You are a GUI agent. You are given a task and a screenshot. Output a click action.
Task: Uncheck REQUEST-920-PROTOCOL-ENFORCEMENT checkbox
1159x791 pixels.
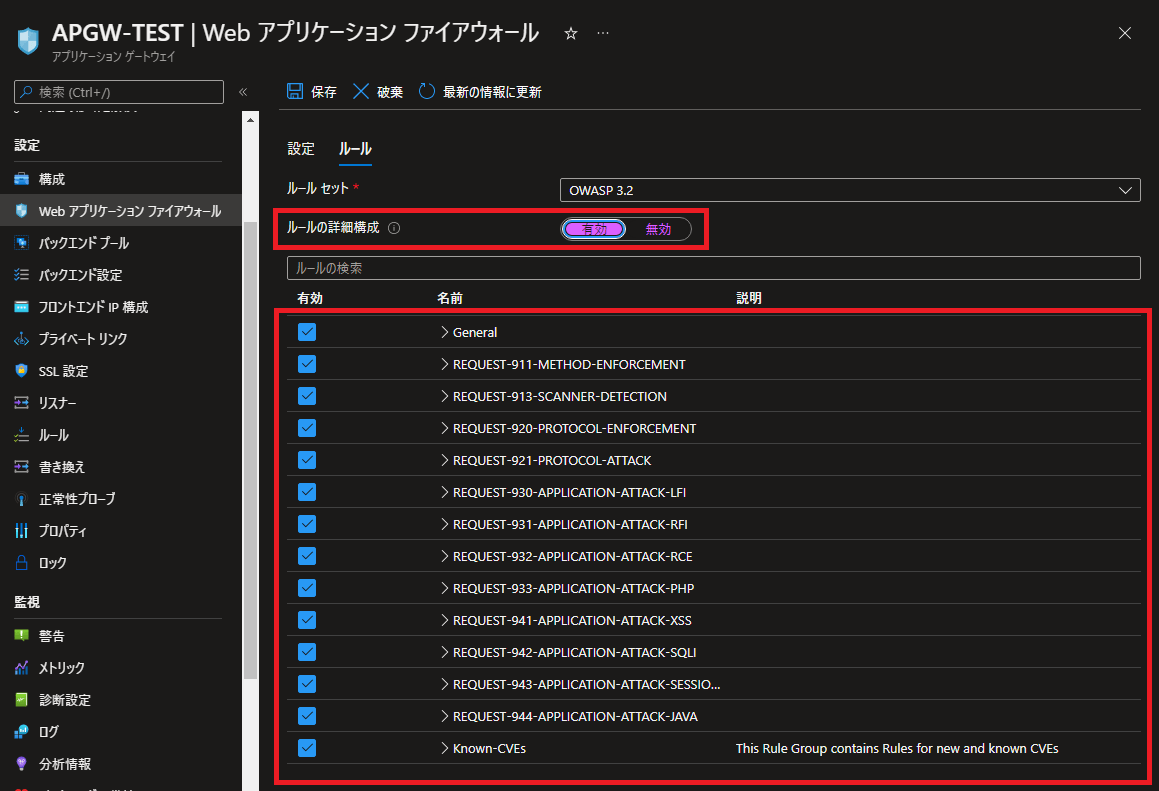[x=307, y=428]
